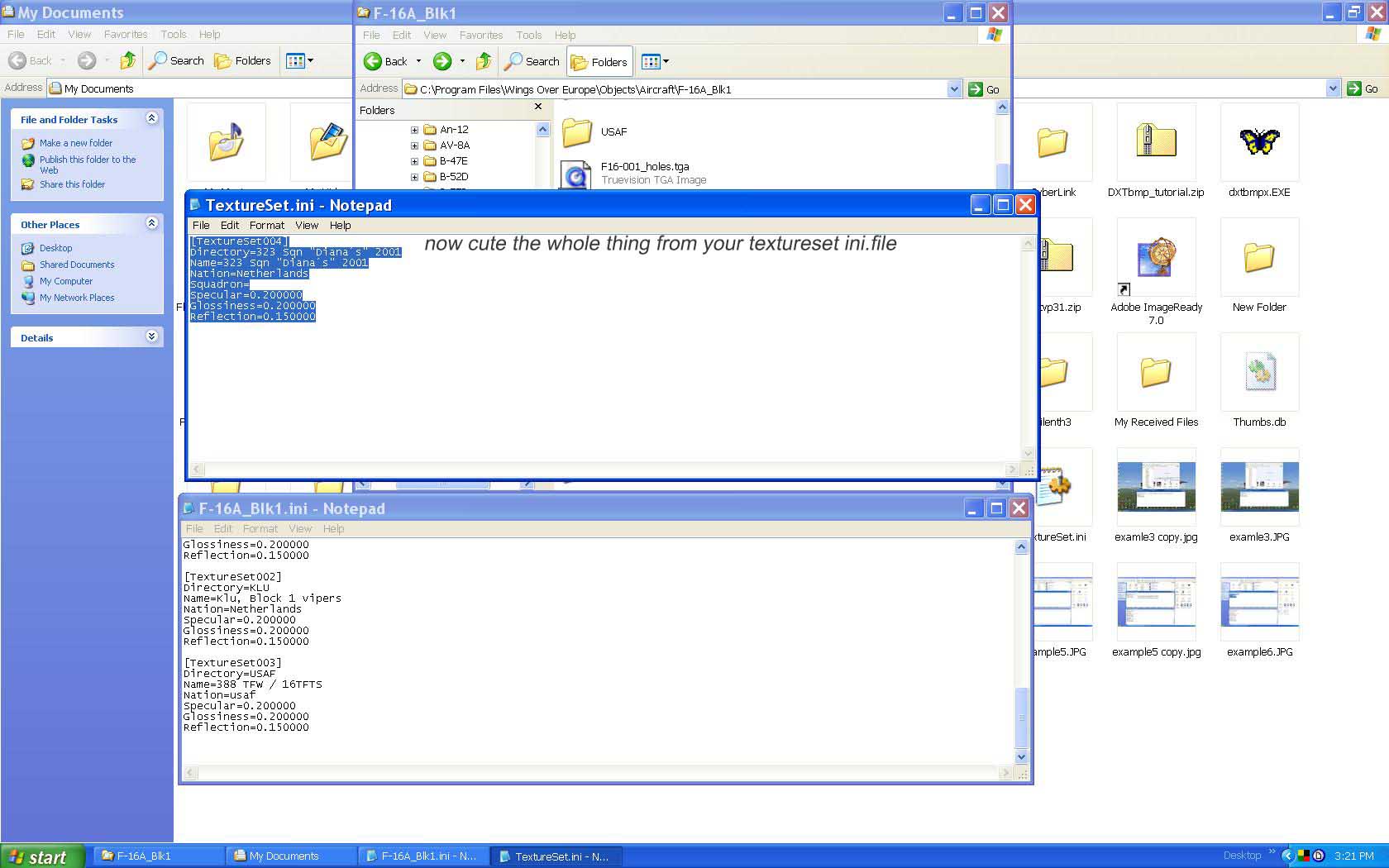Viewport: 1389px width, 868px height.
Task: Expand the AV-8A folder tree node
Action: click(x=414, y=145)
